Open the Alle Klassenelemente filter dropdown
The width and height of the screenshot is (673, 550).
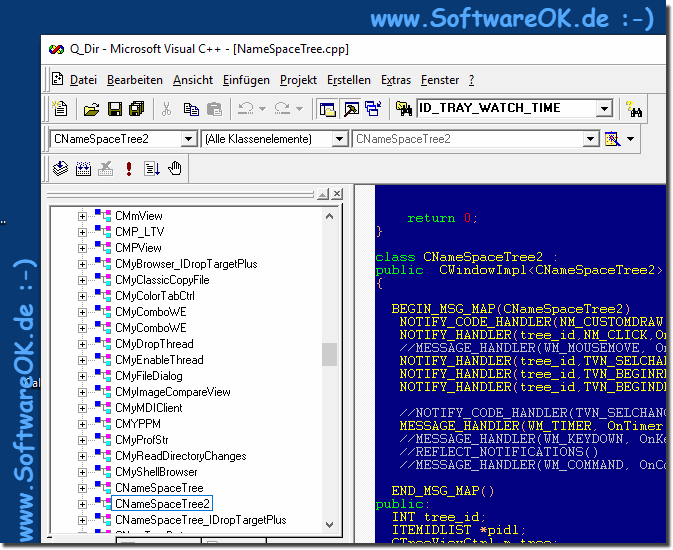339,139
